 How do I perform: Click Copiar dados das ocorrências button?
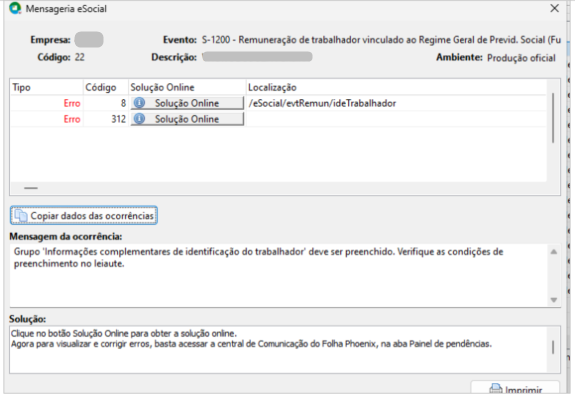click(84, 215)
